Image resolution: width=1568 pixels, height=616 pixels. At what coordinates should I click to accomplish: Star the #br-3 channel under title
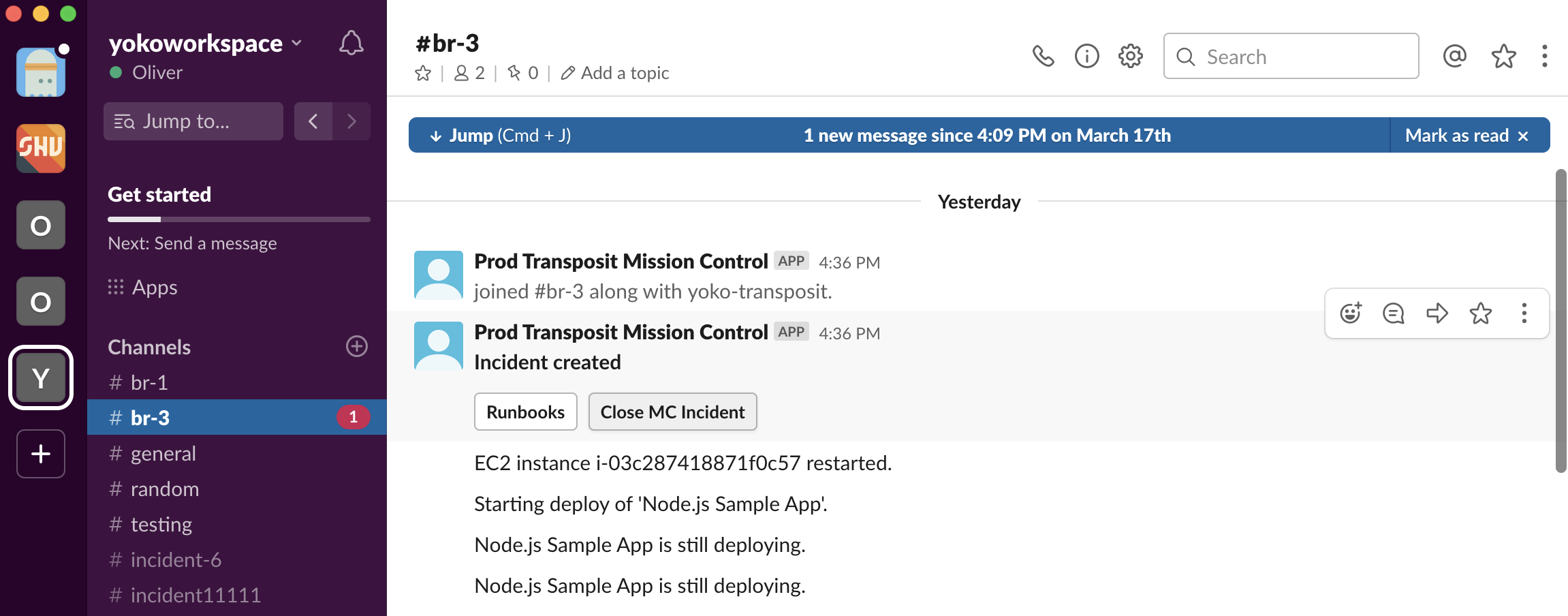[423, 73]
